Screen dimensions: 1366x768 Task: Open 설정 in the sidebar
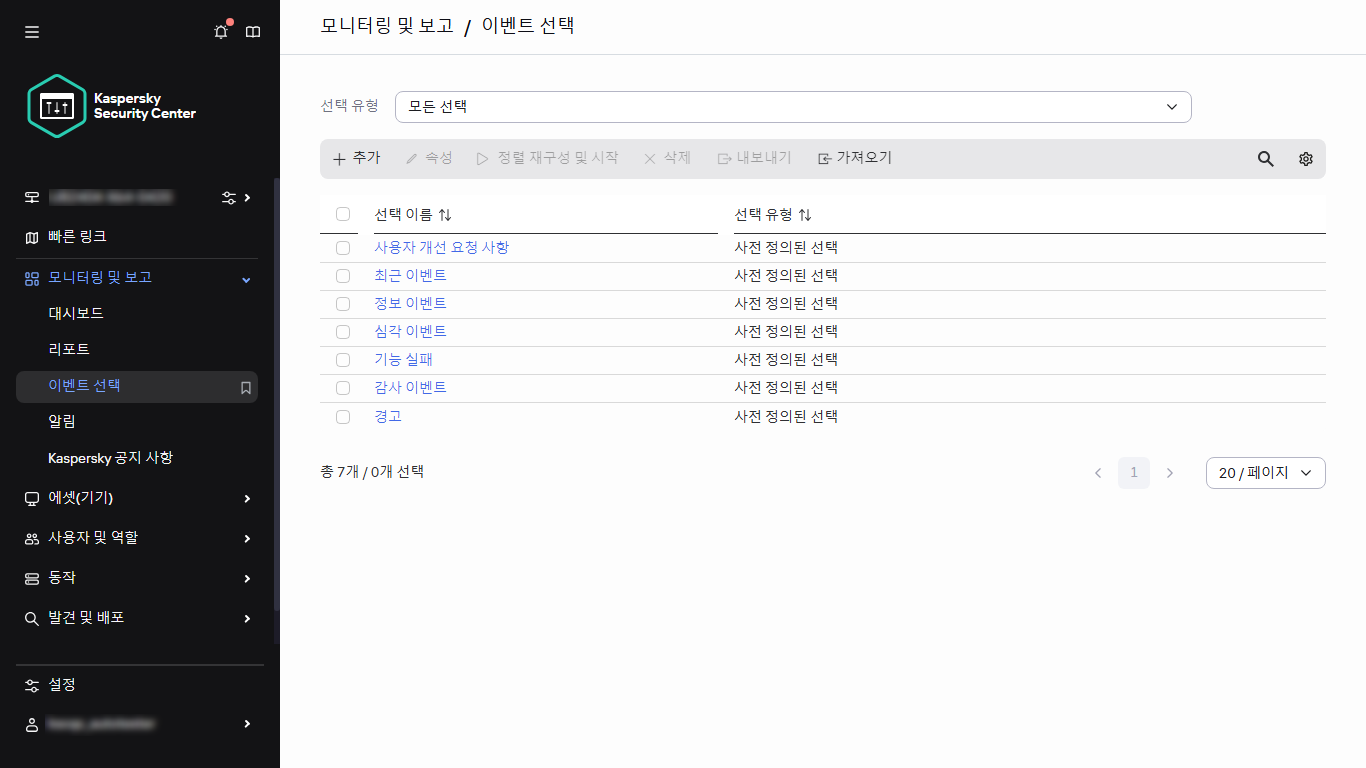(x=62, y=685)
